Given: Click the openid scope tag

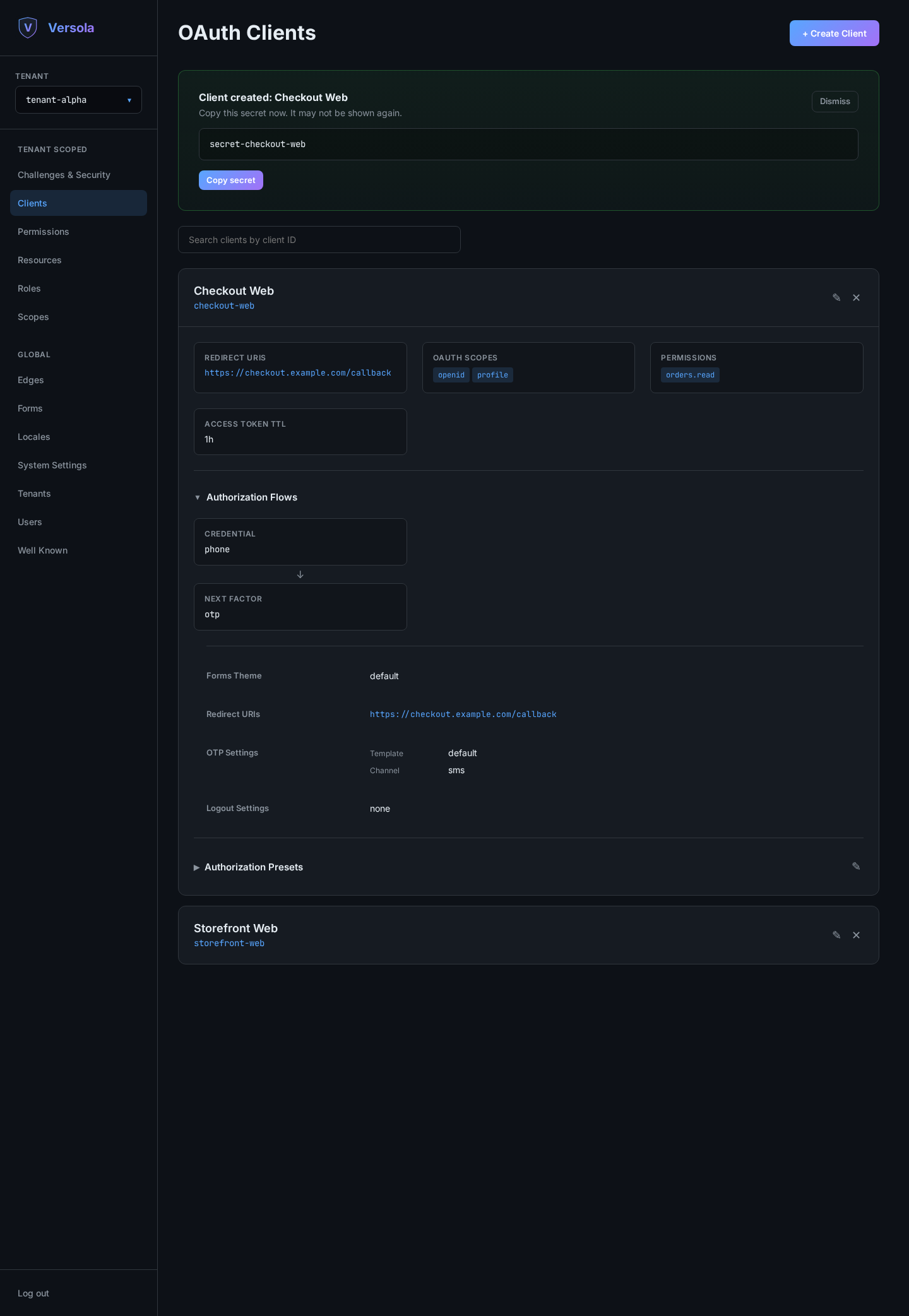Looking at the screenshot, I should pyautogui.click(x=451, y=375).
